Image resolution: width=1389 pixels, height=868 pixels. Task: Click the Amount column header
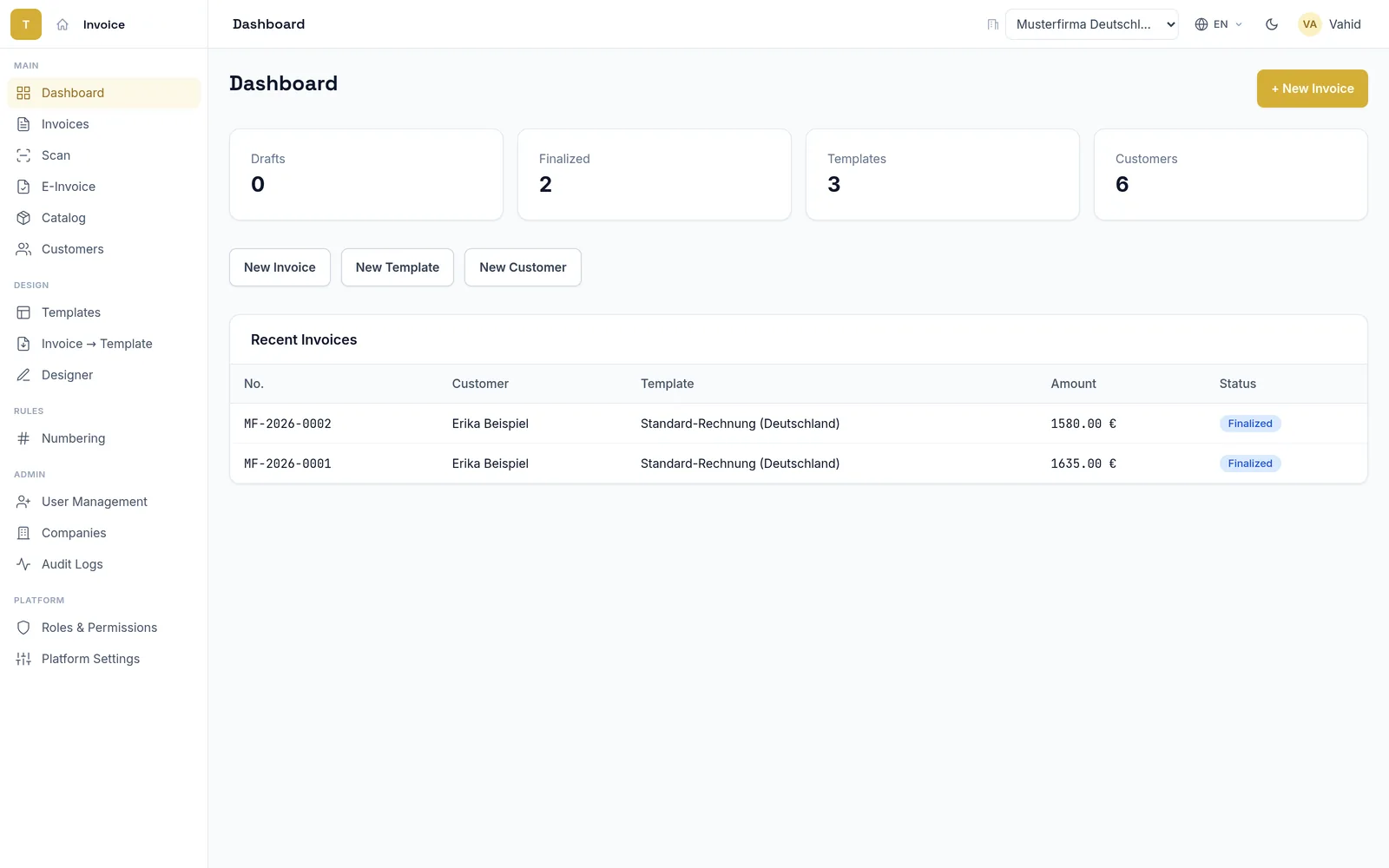click(x=1073, y=384)
